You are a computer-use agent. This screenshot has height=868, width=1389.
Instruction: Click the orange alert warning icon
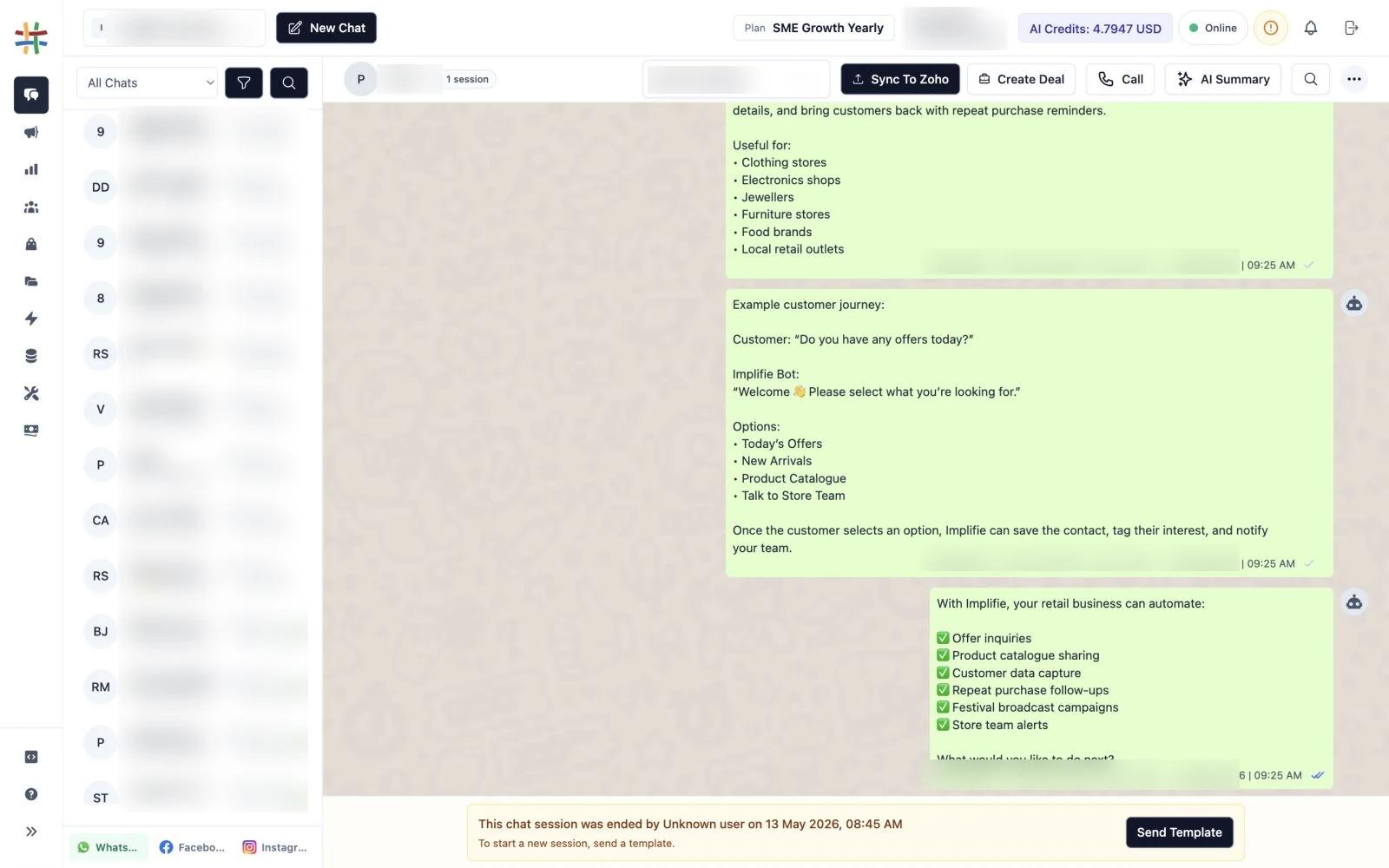pos(1271,28)
